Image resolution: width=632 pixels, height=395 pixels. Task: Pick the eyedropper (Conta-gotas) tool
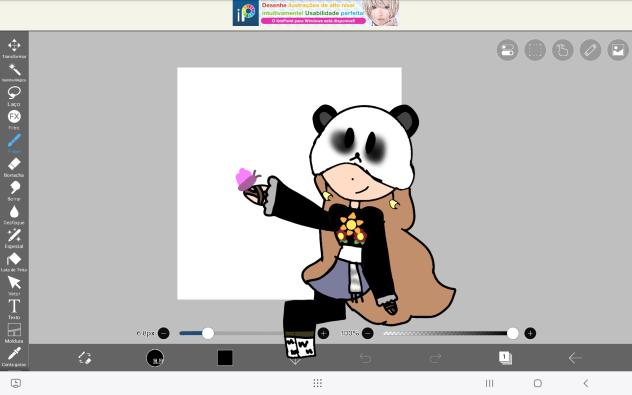click(14, 357)
